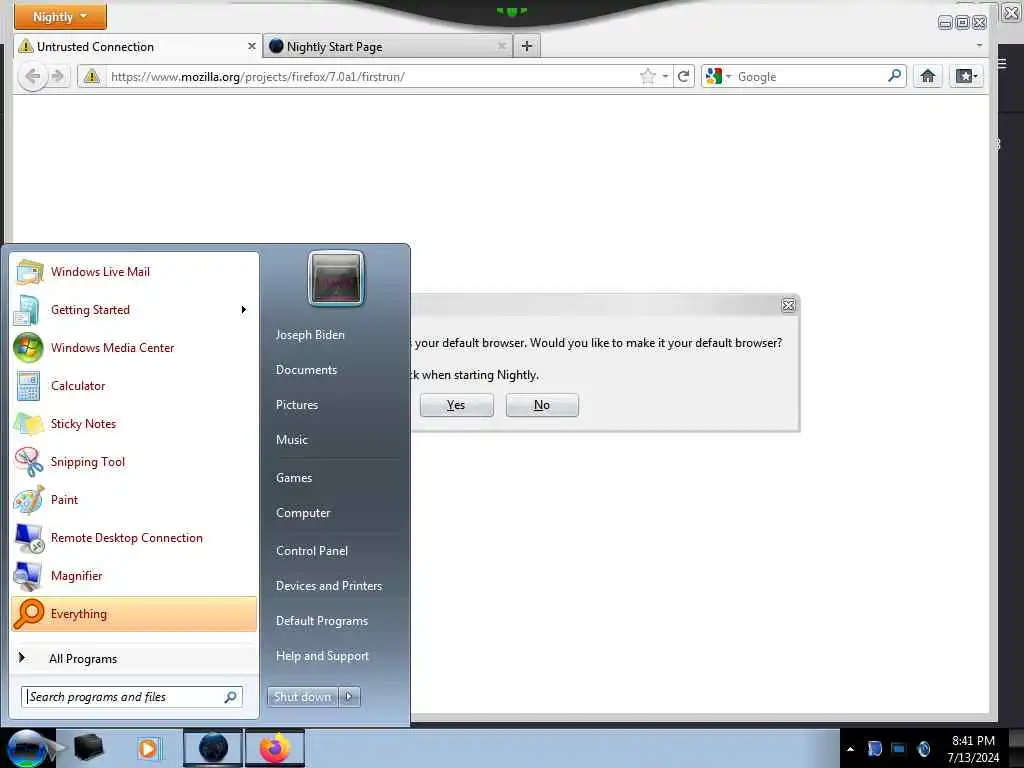This screenshot has height=768, width=1024.
Task: Click Yes in default browser dialog
Action: (456, 405)
